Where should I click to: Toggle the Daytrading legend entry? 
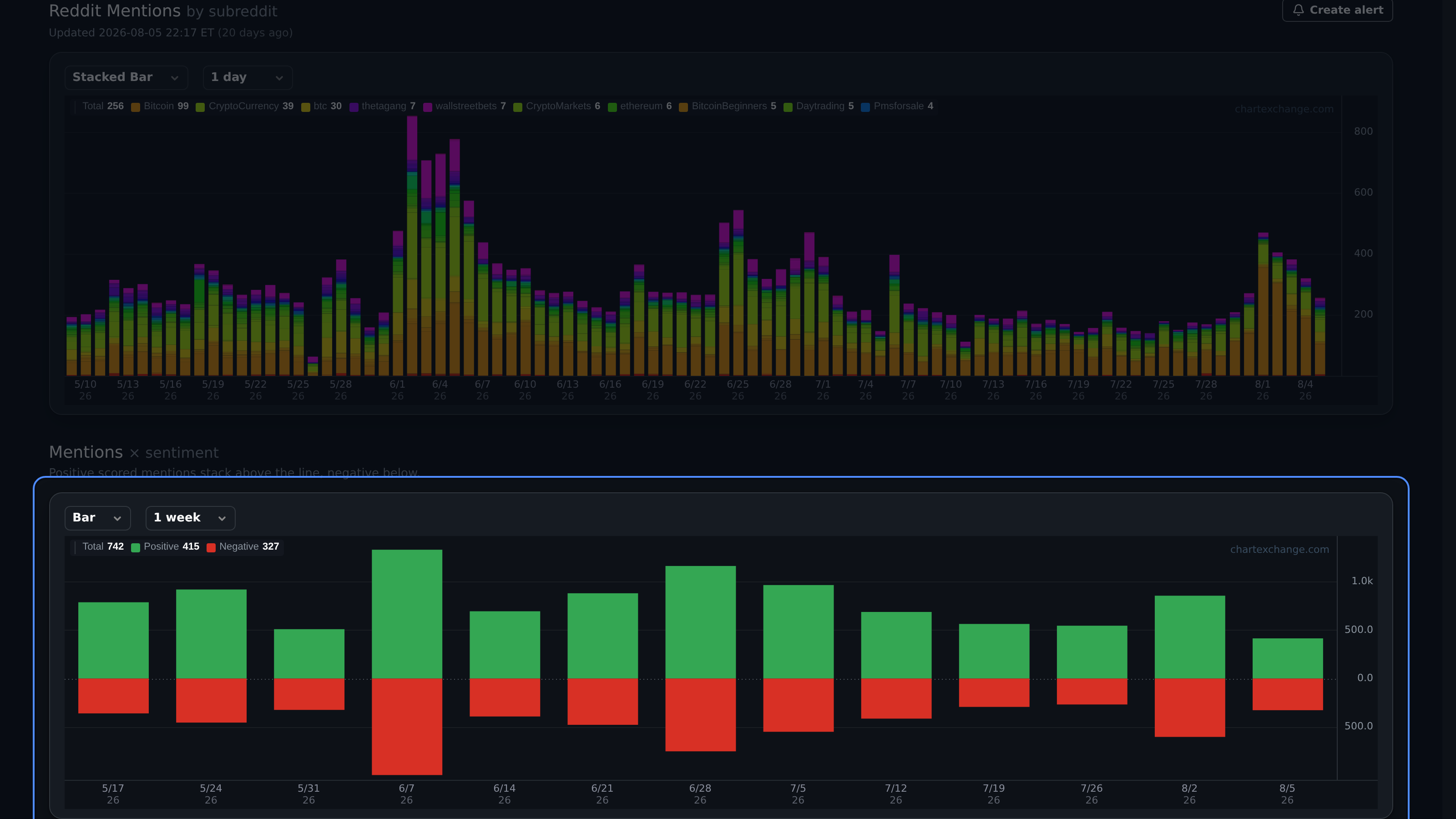(819, 106)
